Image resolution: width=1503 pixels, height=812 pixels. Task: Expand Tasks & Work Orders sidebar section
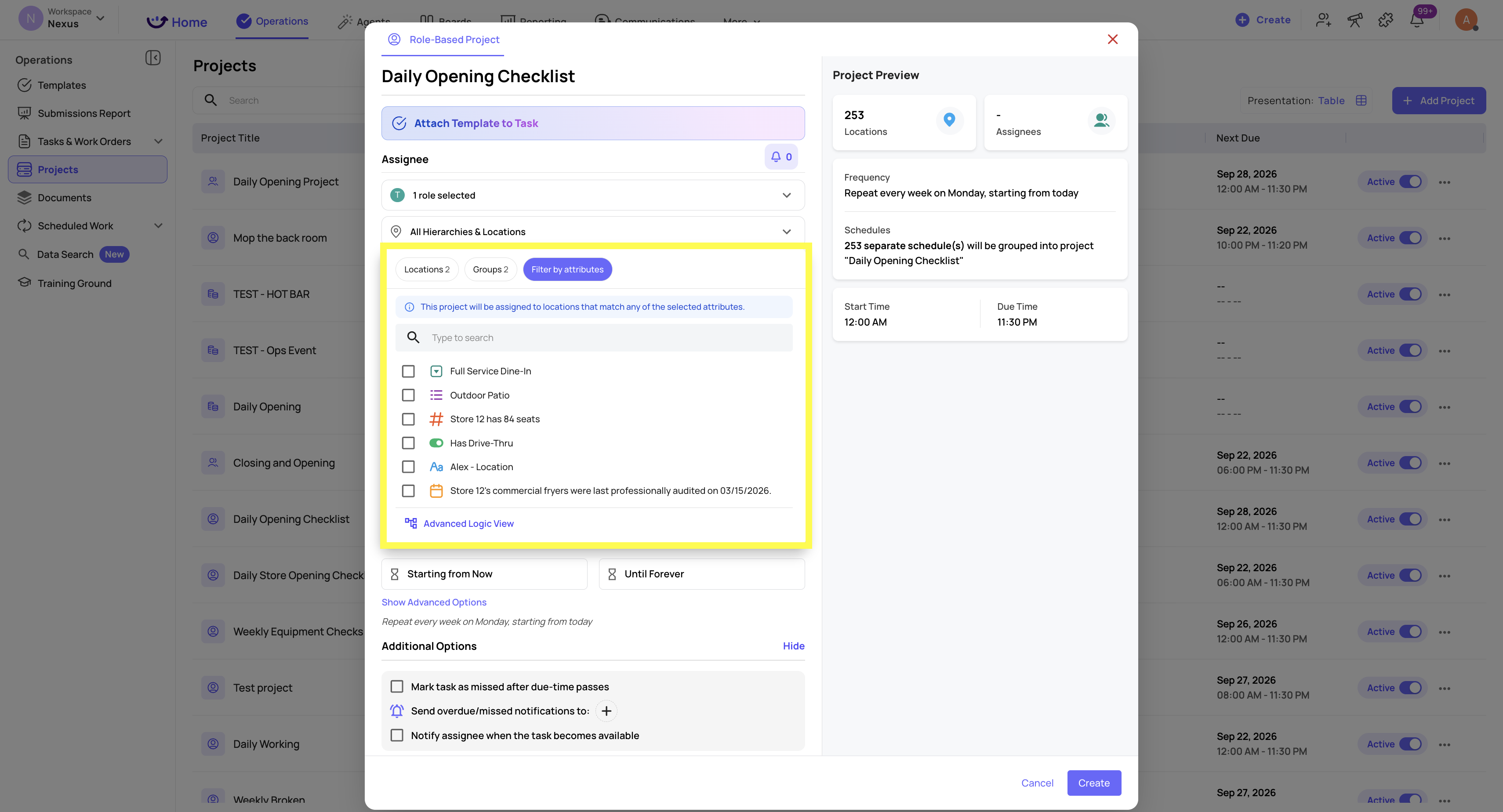click(x=158, y=141)
